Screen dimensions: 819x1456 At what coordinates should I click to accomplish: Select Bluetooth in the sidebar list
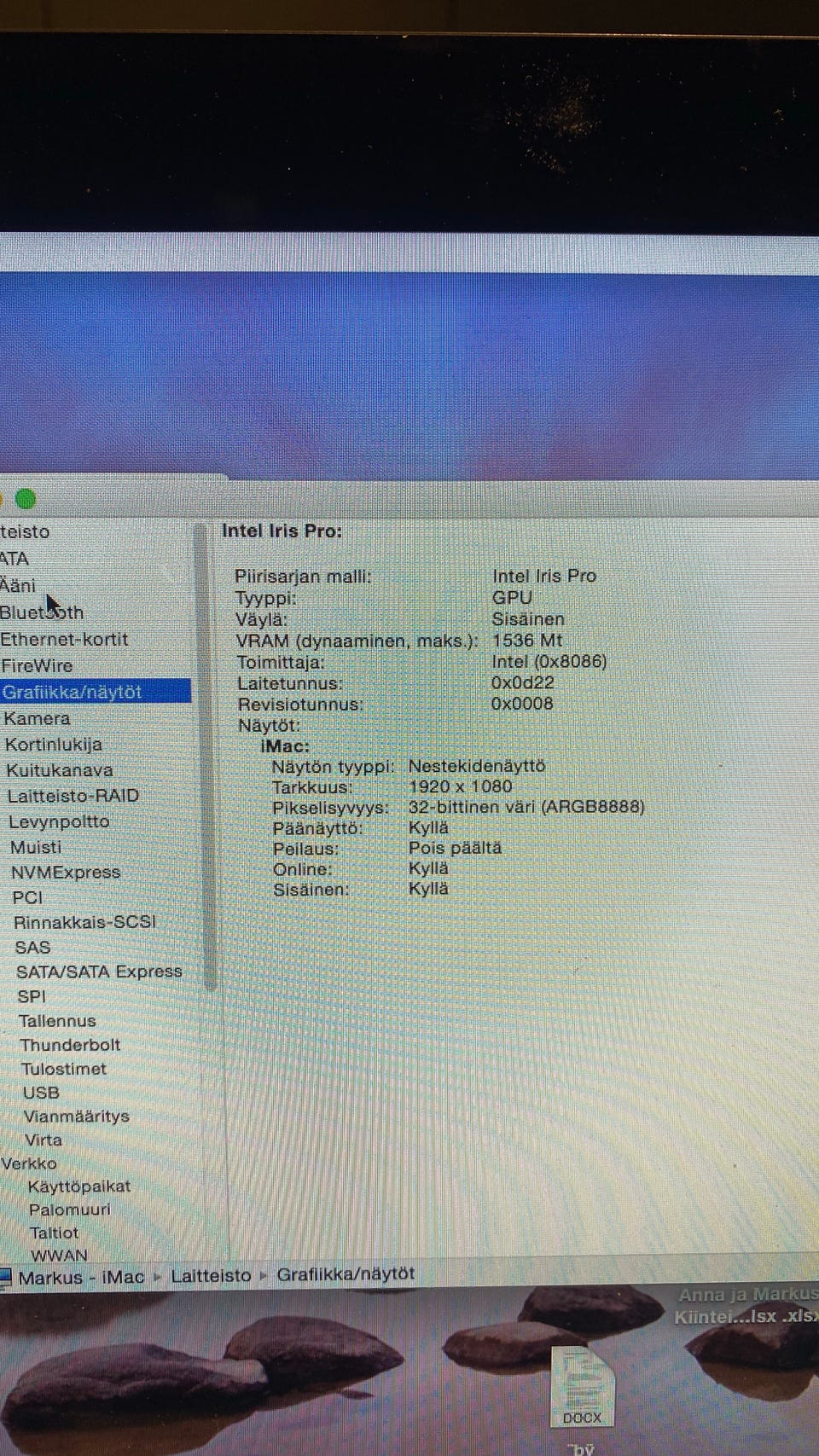42,612
